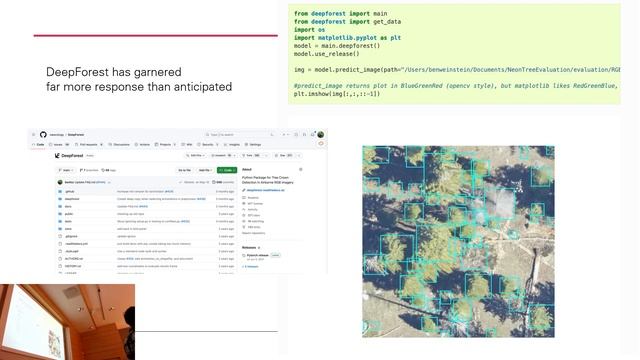This screenshot has width=640, height=360.
Task: Open the tags link
Action: pyautogui.click(x=109, y=170)
